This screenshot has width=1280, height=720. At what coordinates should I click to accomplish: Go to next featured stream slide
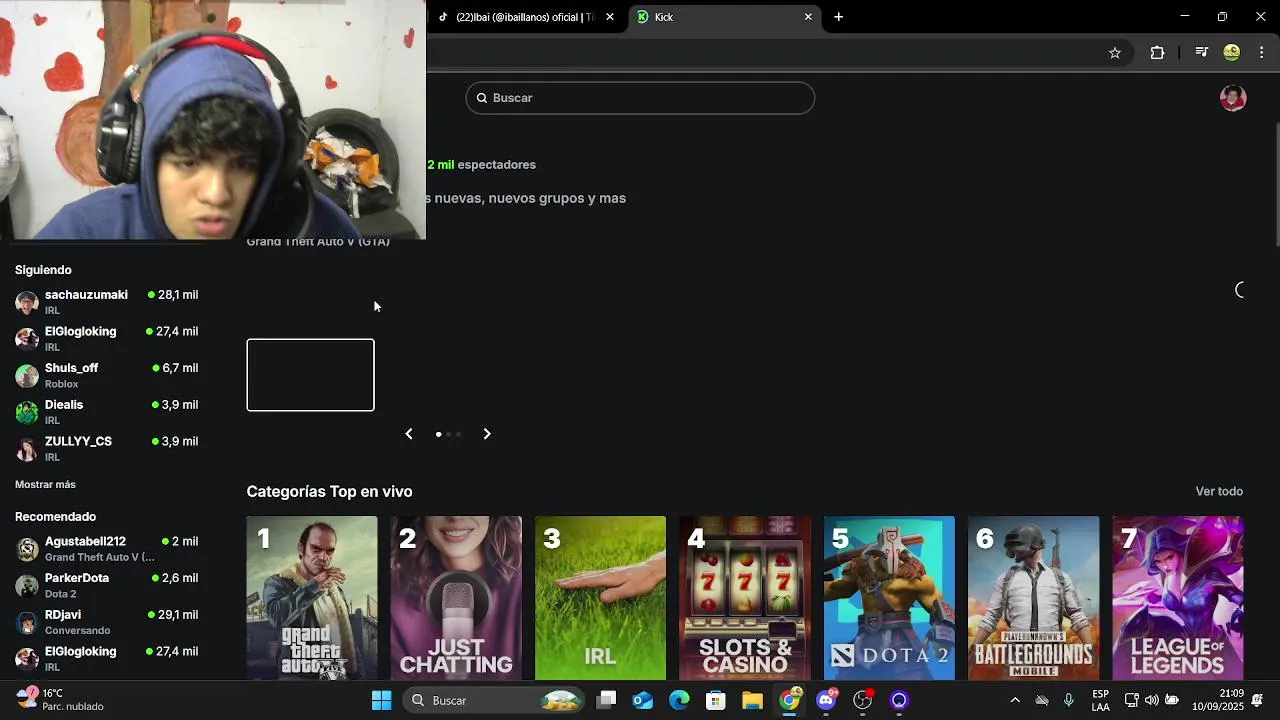point(487,434)
